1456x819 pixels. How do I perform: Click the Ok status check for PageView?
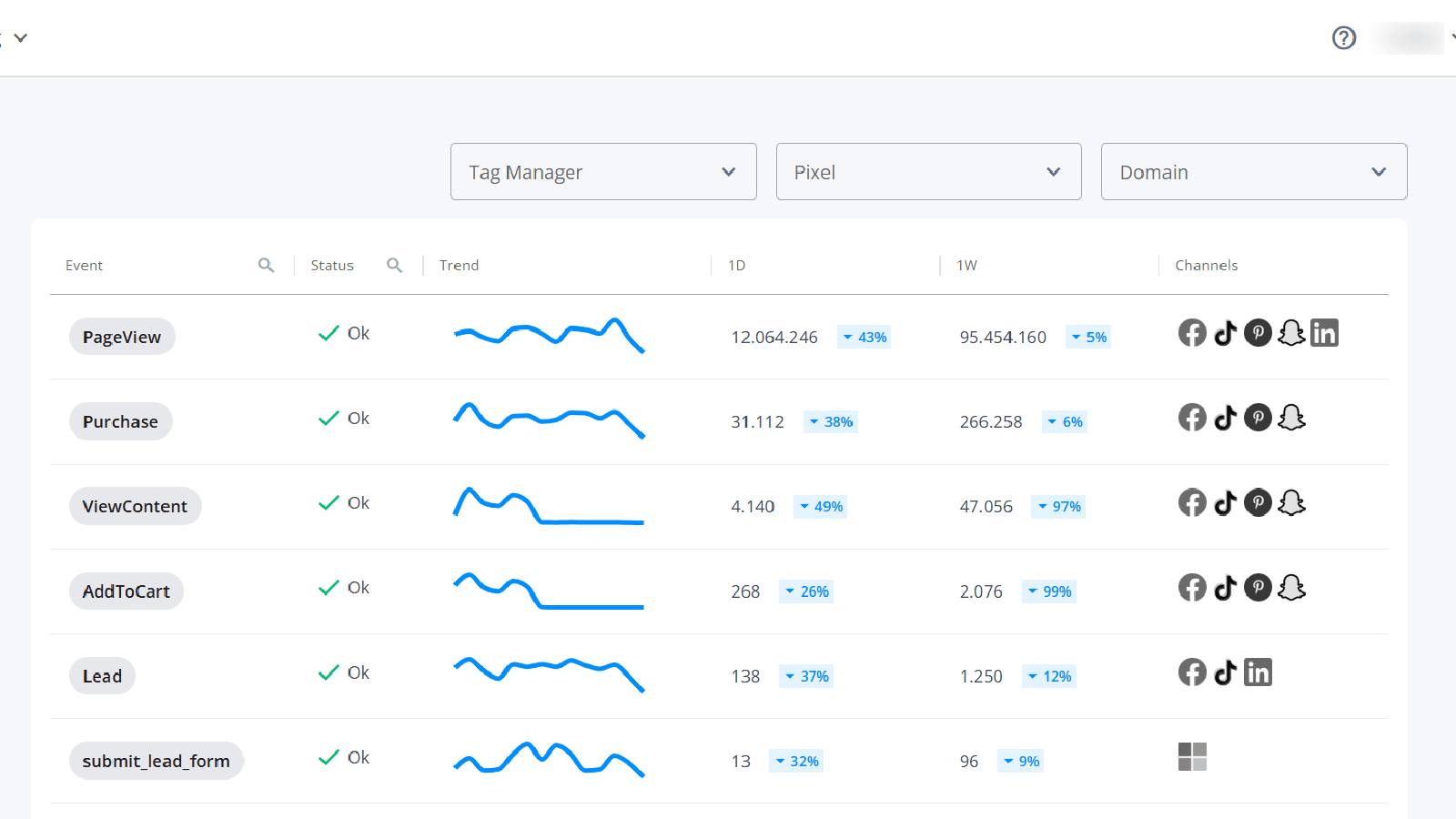pos(344,334)
